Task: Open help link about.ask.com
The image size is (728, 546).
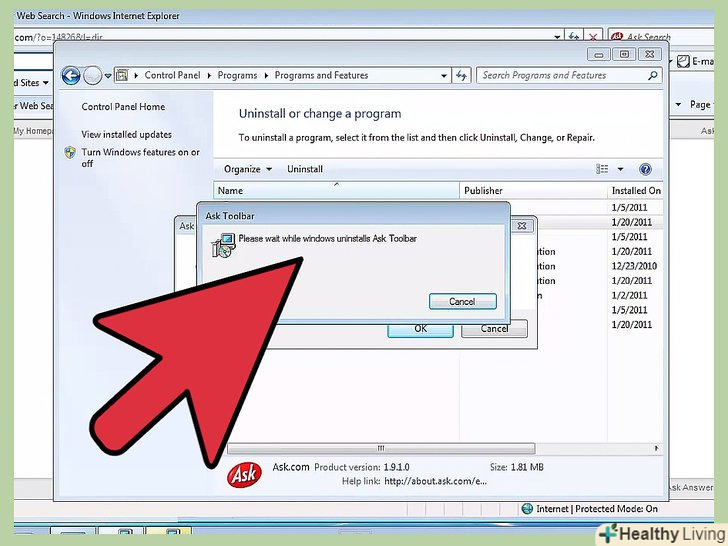Action: click(x=435, y=481)
